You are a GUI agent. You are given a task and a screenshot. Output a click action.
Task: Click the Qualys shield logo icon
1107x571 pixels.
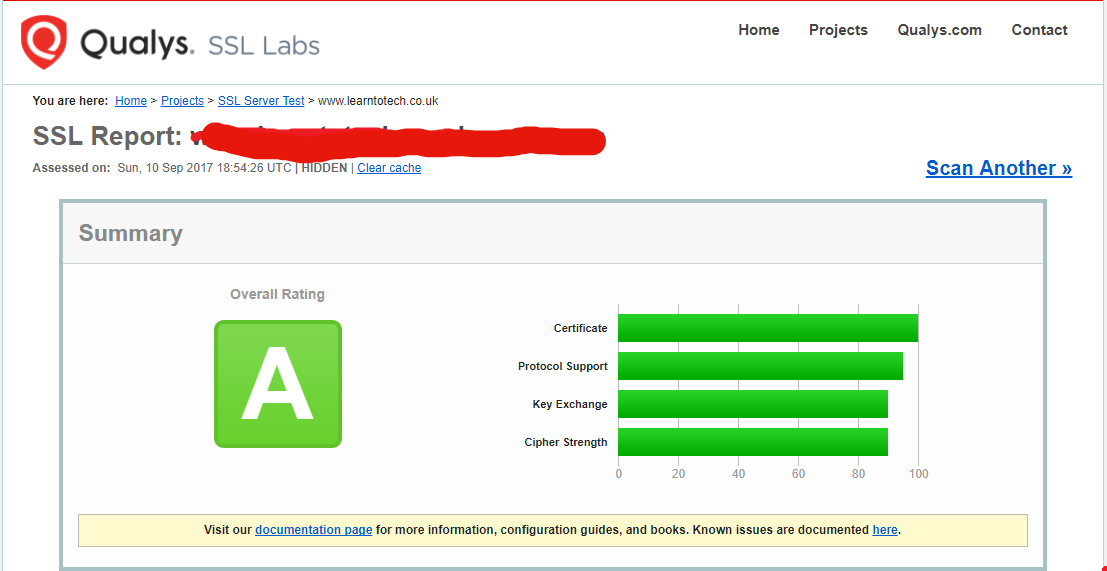click(x=44, y=42)
